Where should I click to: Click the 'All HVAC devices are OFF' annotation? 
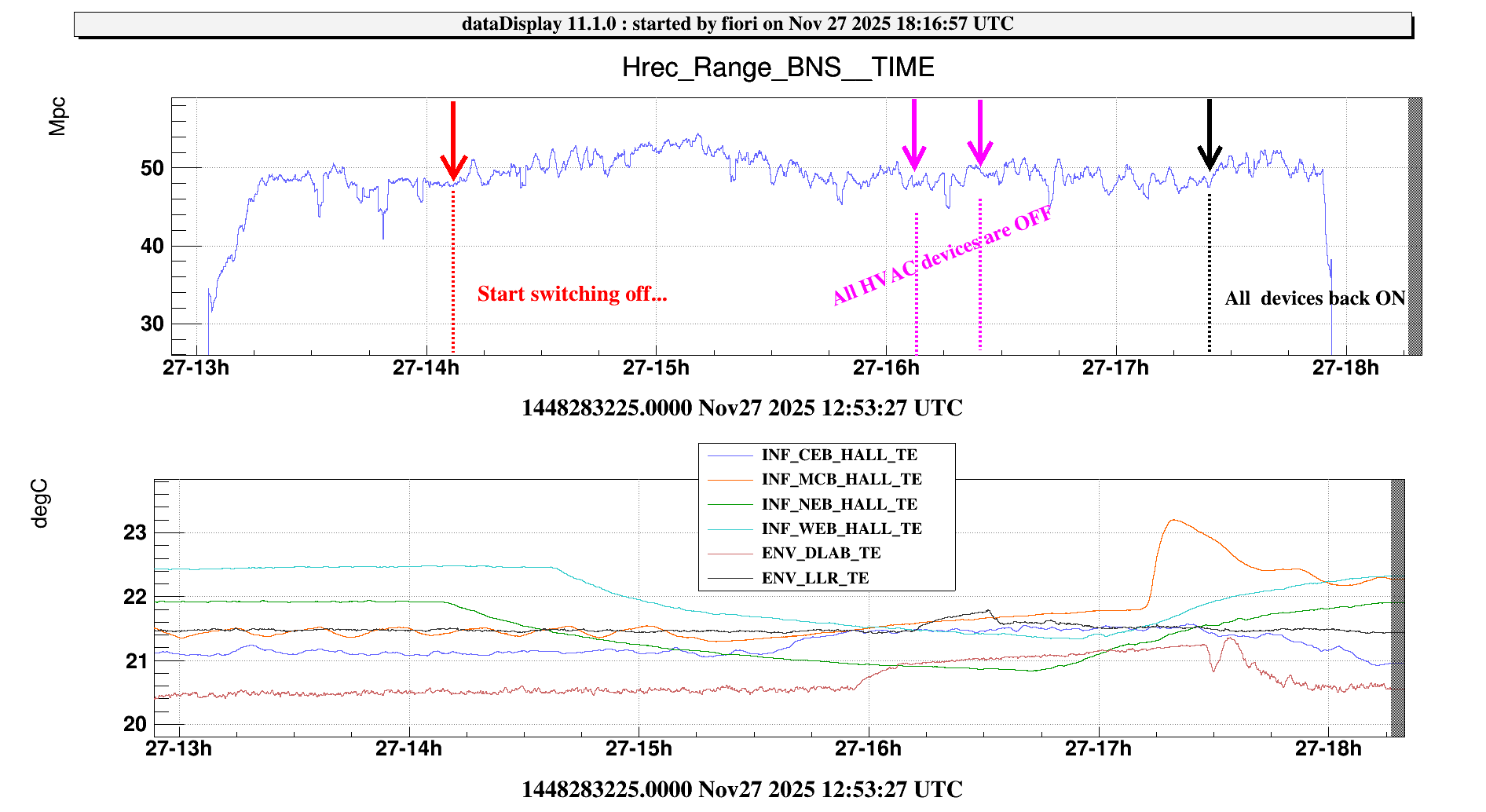[x=942, y=256]
